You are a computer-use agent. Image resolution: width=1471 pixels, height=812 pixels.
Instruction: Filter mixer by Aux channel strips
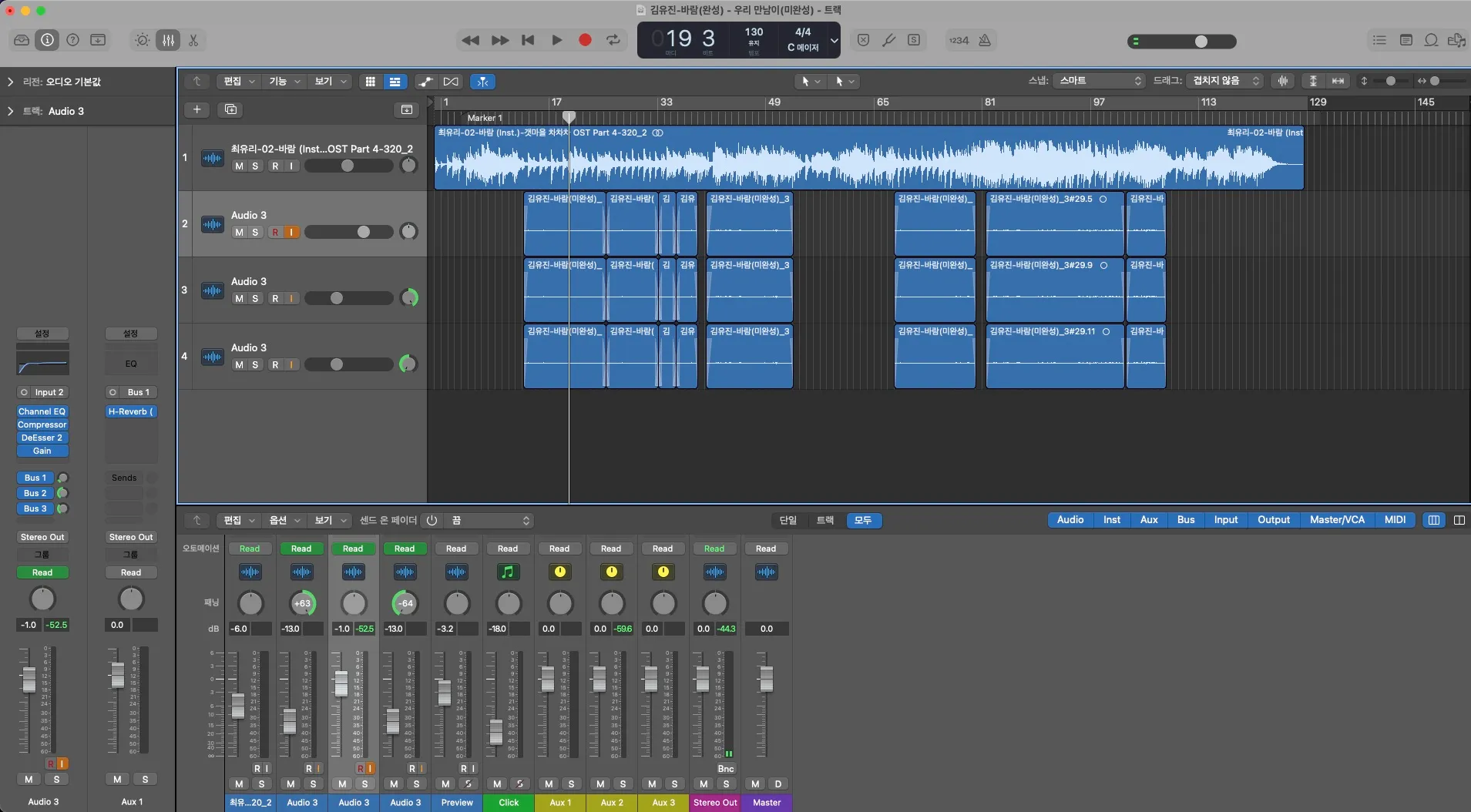(x=1149, y=520)
